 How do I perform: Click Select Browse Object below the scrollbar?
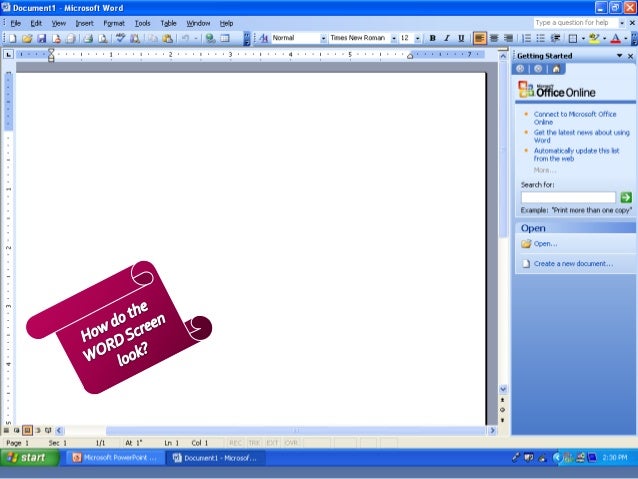[503, 410]
